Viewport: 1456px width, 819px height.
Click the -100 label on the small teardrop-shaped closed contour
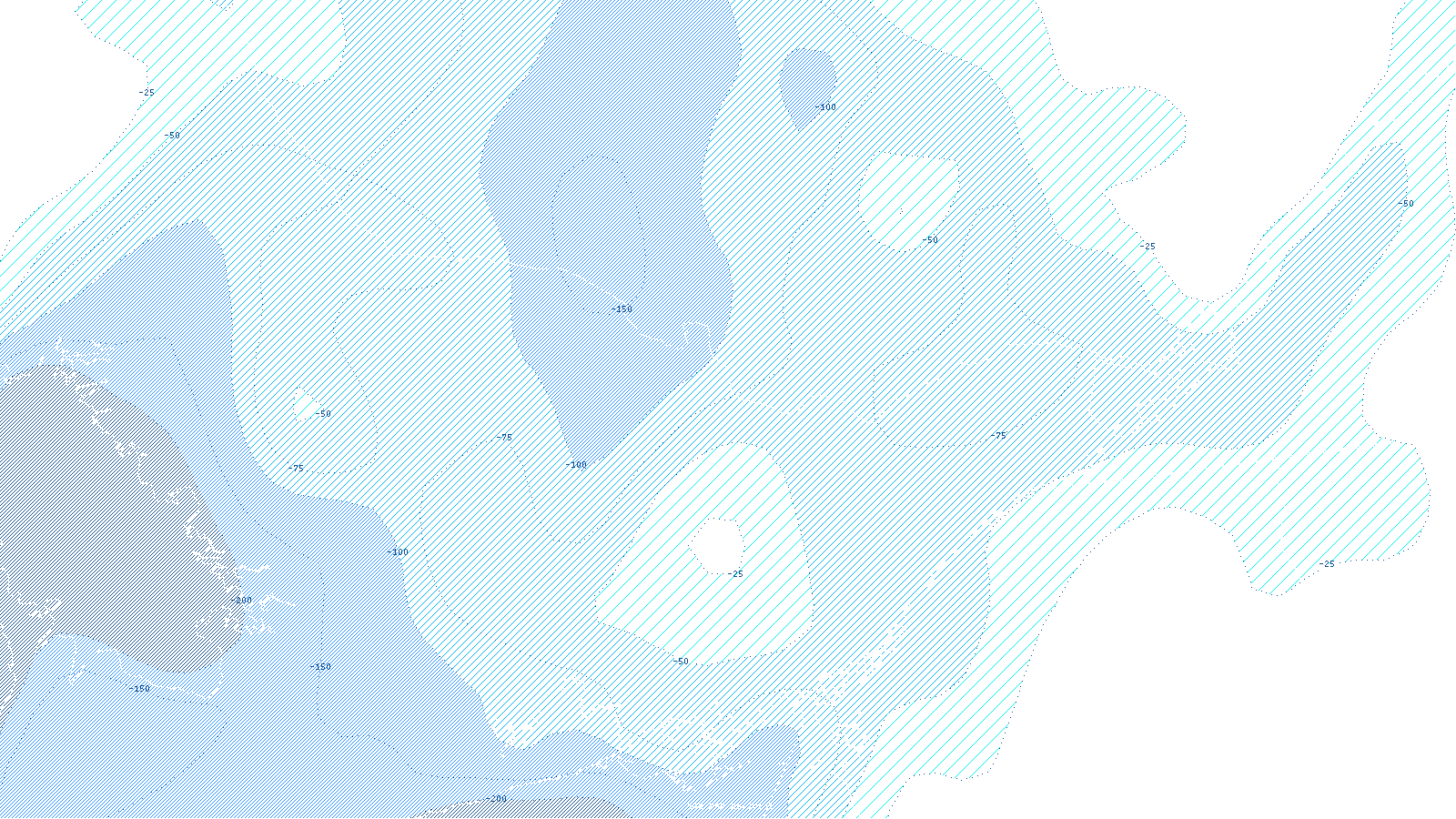(x=825, y=107)
